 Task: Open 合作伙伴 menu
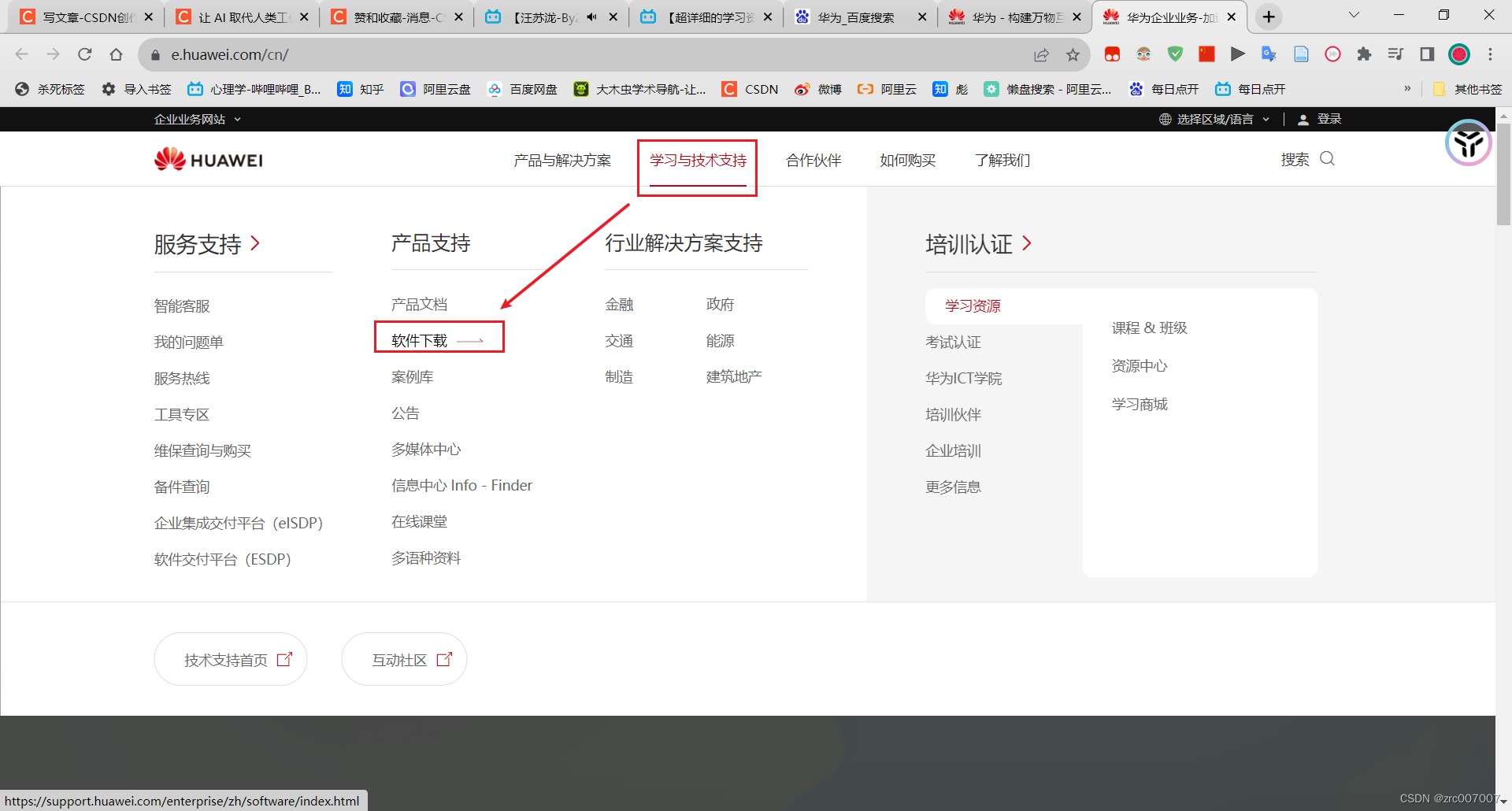point(813,160)
